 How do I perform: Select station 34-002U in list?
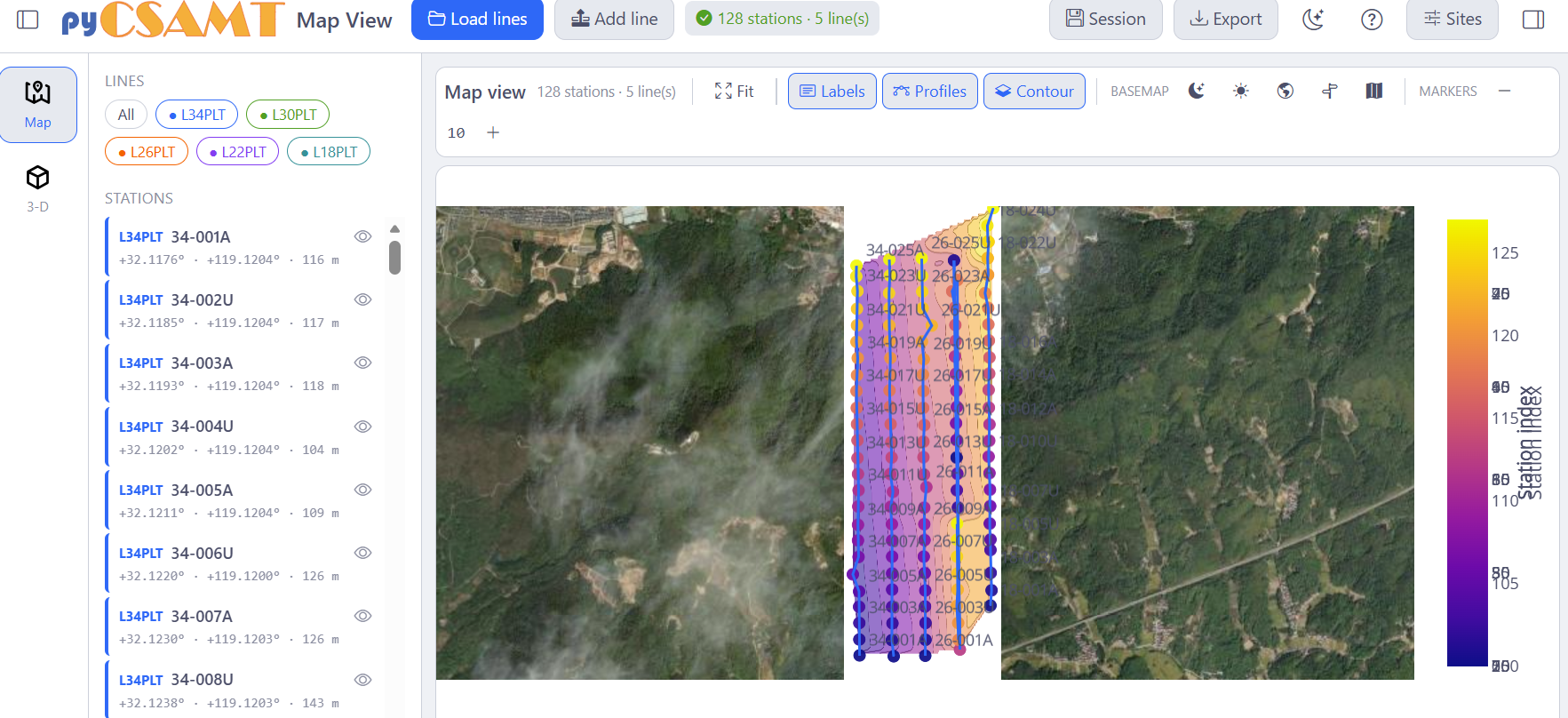pyautogui.click(x=244, y=310)
